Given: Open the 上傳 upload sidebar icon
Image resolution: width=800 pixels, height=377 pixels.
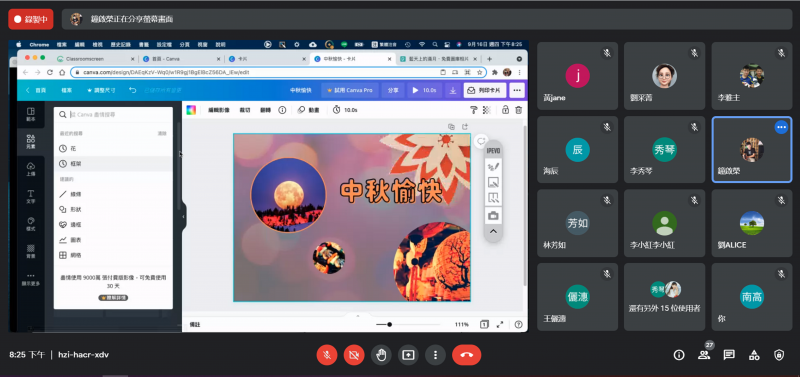Looking at the screenshot, I should 31,169.
